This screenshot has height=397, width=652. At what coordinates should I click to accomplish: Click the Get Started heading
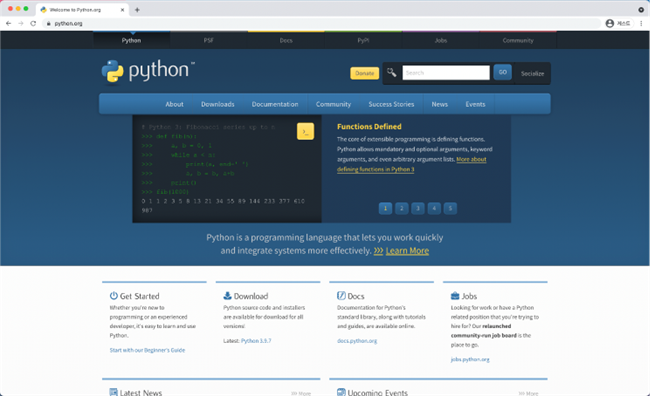139,296
